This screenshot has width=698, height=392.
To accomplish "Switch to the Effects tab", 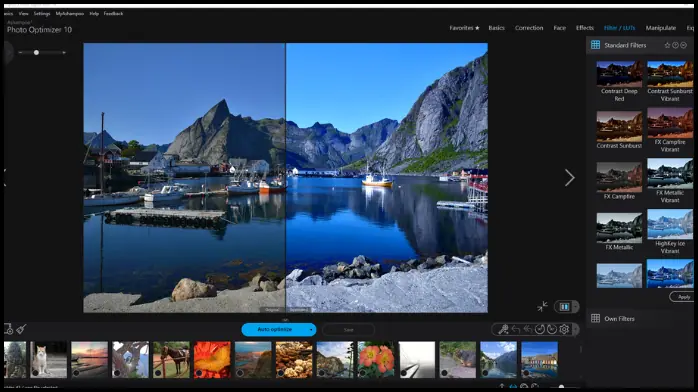I will tap(584, 28).
